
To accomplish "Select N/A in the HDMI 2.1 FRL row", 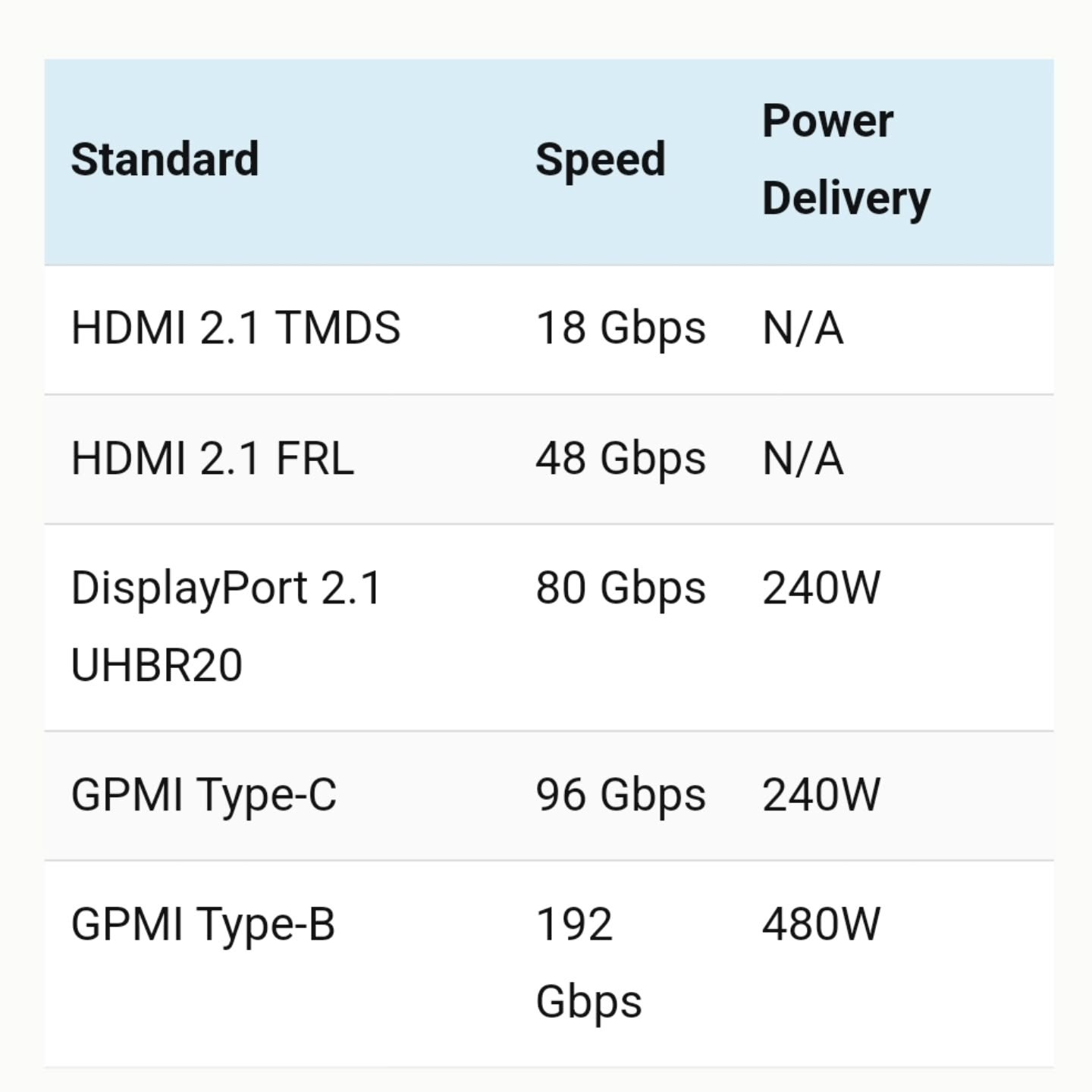I will (x=803, y=459).
